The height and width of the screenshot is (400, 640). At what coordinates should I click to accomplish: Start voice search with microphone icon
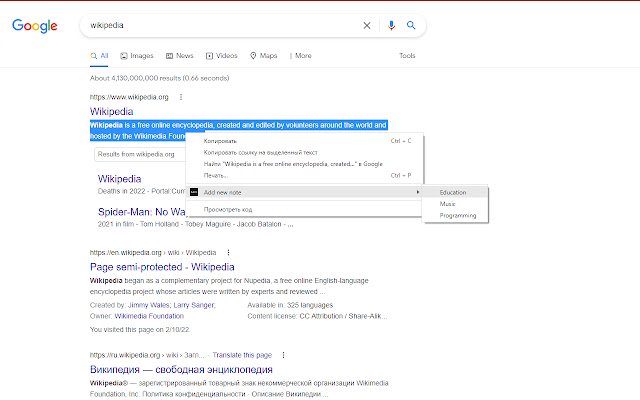[x=391, y=25]
